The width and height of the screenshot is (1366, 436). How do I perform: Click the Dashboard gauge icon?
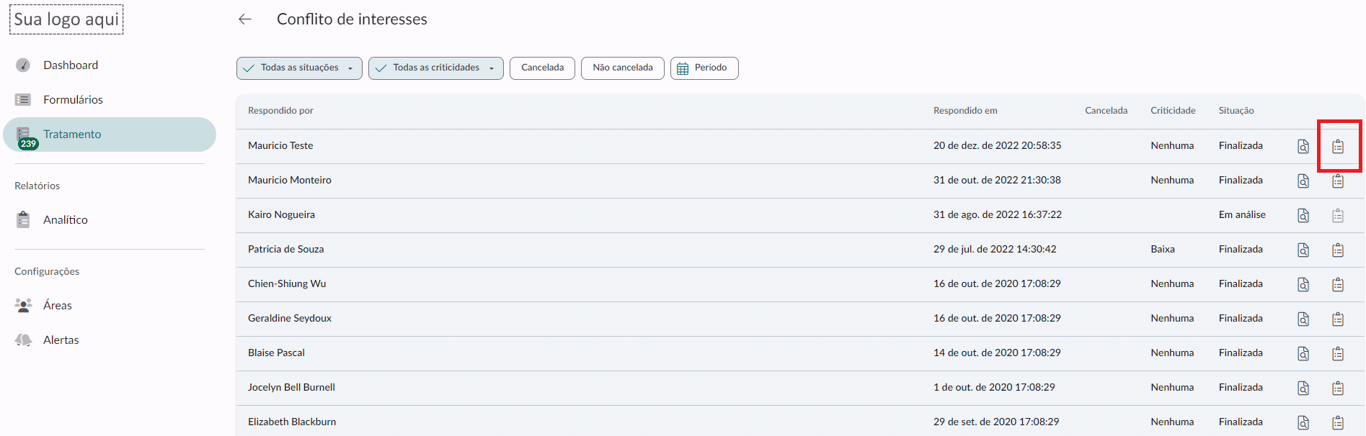click(23, 65)
